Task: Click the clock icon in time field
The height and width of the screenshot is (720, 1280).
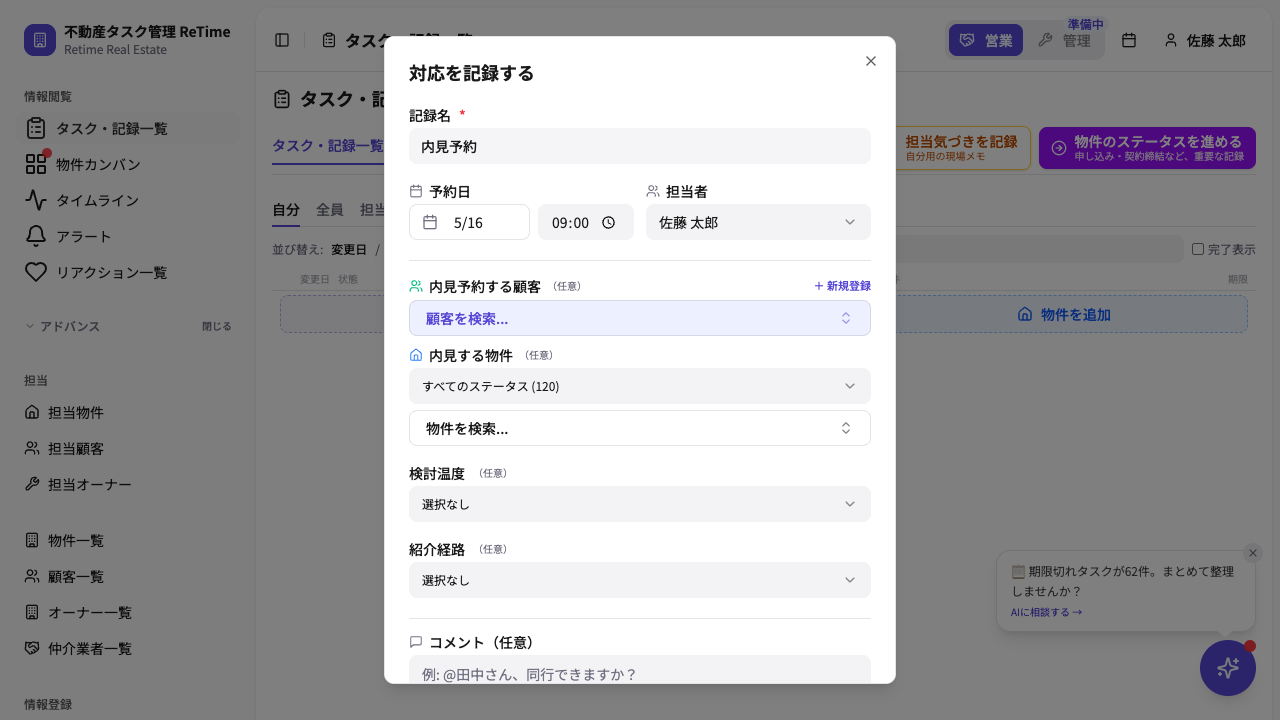Action: tap(609, 223)
